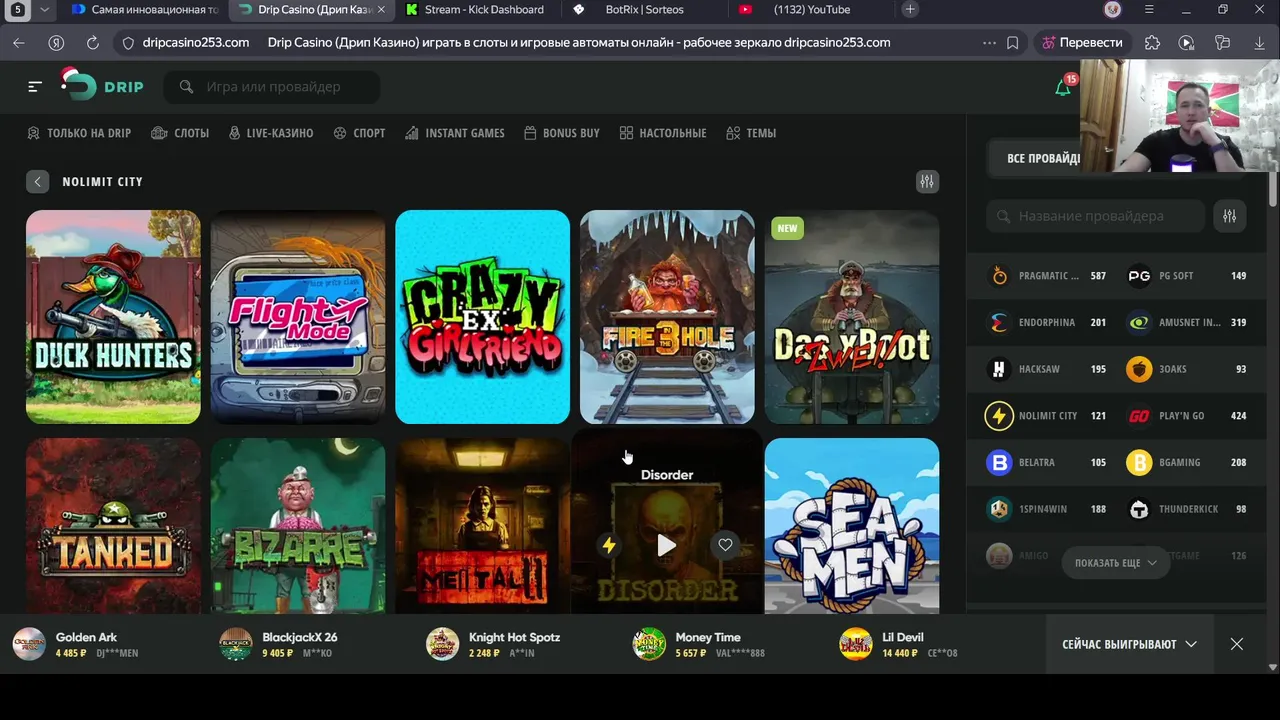Open the Fire in the Hole 3 game

(667, 317)
